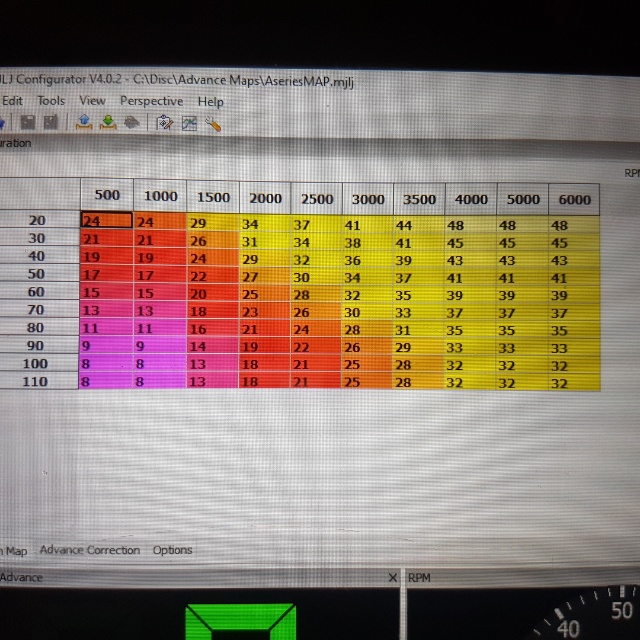Select cell 23 at 2000 RPM, load 70
This screenshot has width=640, height=640.
[x=264, y=311]
